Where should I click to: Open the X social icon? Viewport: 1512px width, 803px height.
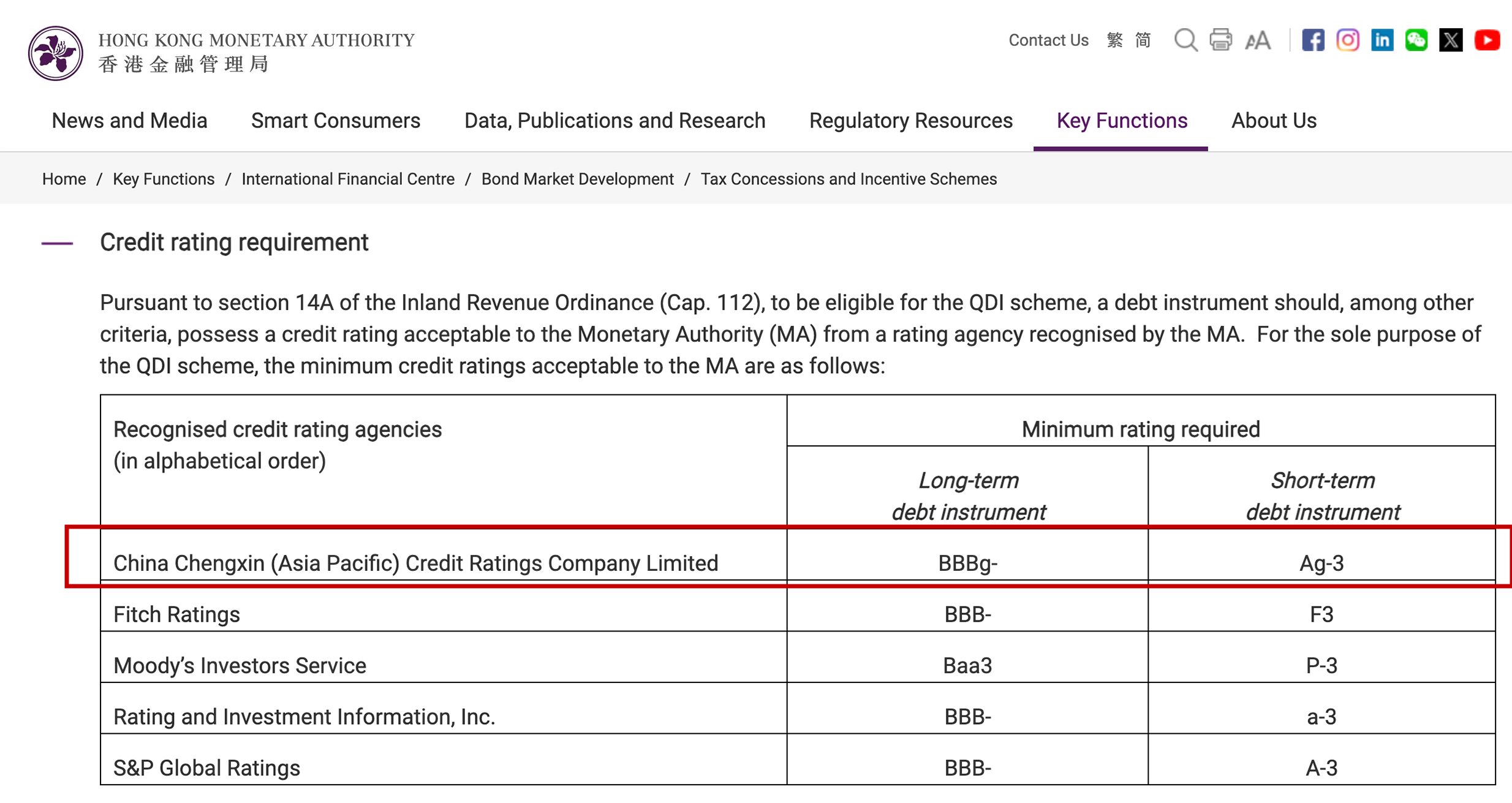click(1451, 40)
